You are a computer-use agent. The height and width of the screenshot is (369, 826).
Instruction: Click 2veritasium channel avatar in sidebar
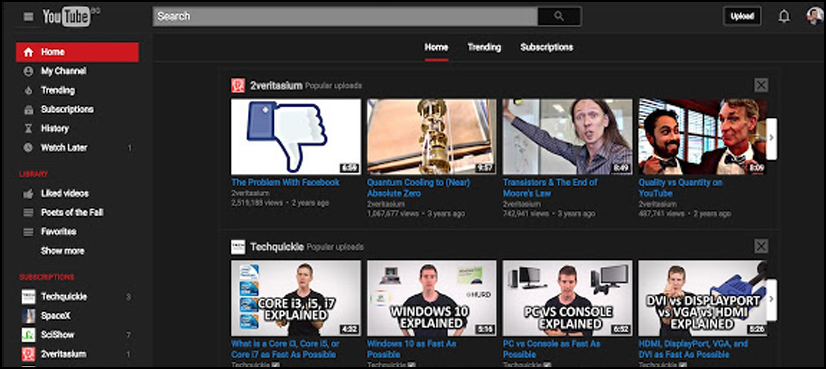click(x=28, y=354)
